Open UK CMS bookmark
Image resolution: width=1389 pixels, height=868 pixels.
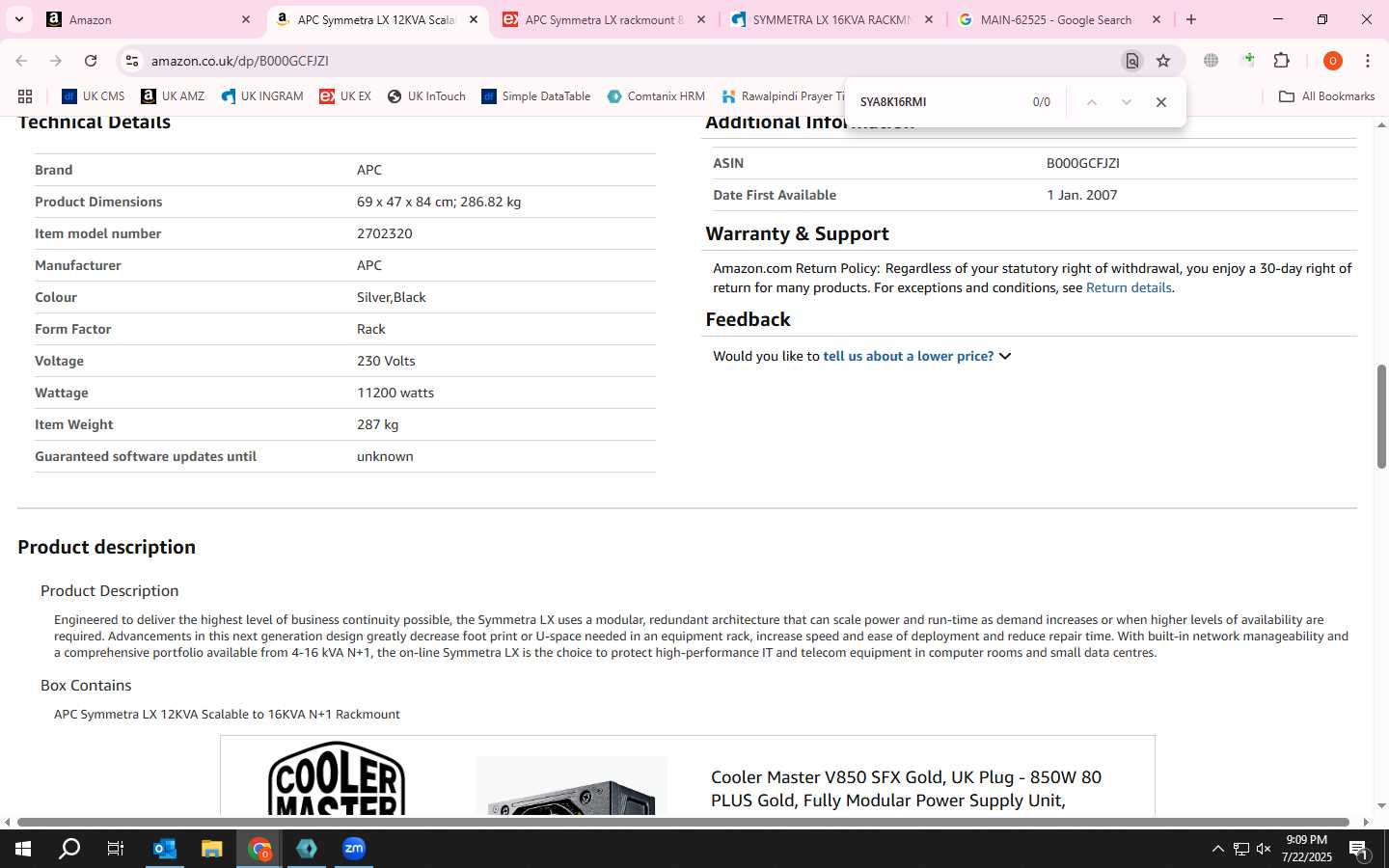94,96
